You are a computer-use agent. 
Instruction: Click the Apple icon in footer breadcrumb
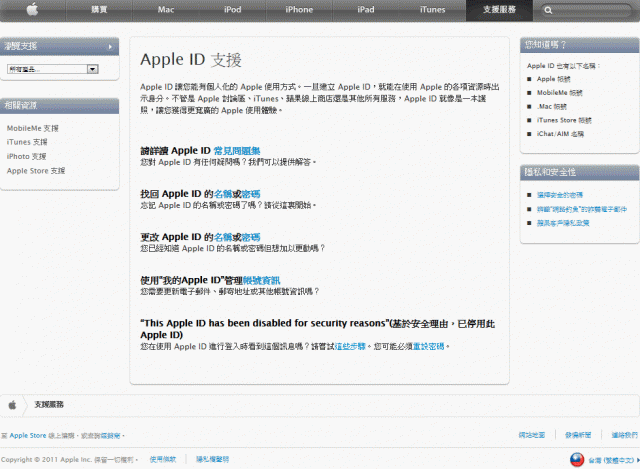[x=12, y=405]
